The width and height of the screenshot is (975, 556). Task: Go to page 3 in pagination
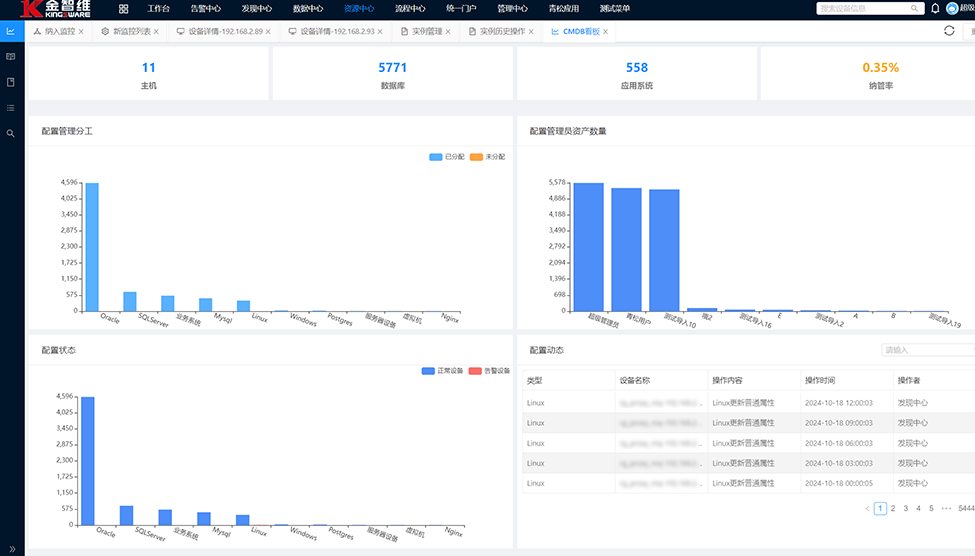point(905,508)
